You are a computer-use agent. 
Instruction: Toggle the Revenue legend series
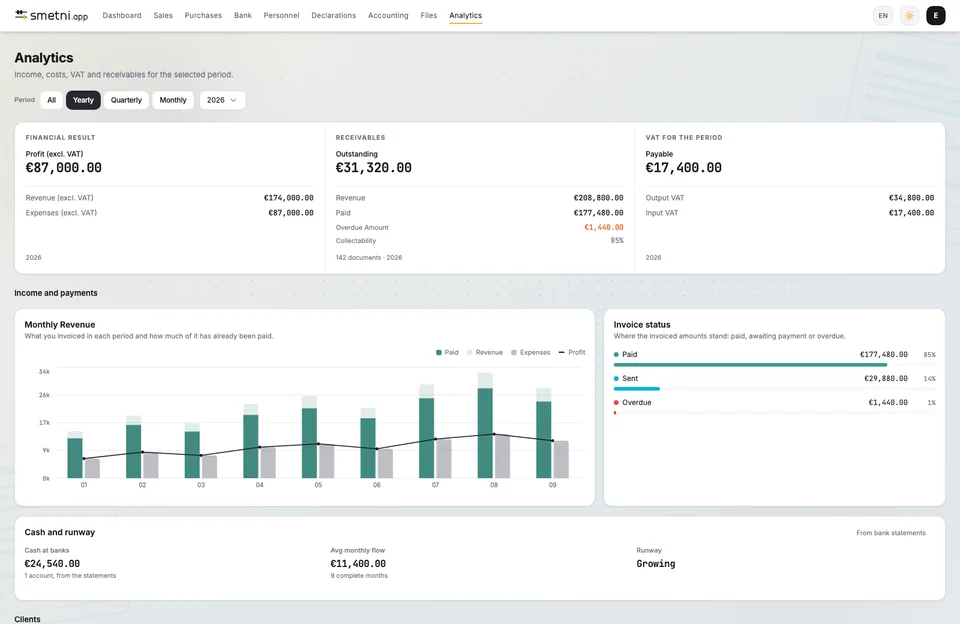point(485,352)
